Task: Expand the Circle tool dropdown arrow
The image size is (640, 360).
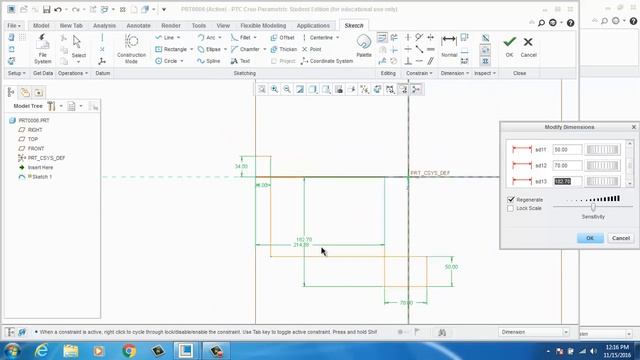Action: pos(182,61)
